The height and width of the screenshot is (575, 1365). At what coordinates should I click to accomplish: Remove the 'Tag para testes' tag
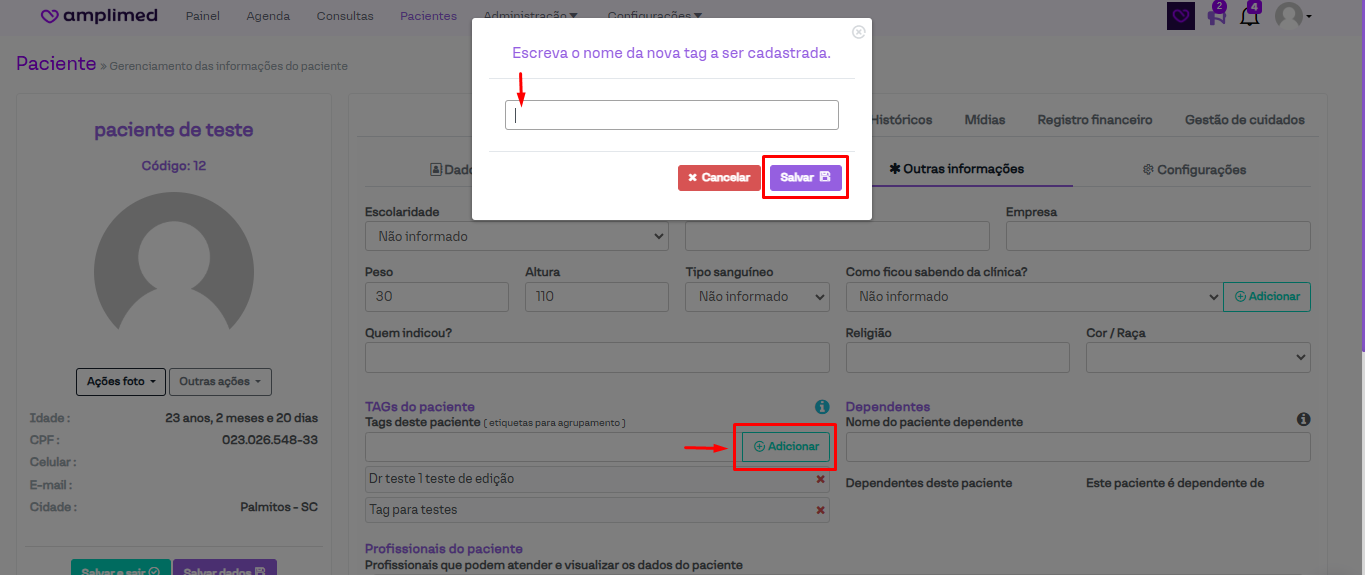coord(821,510)
